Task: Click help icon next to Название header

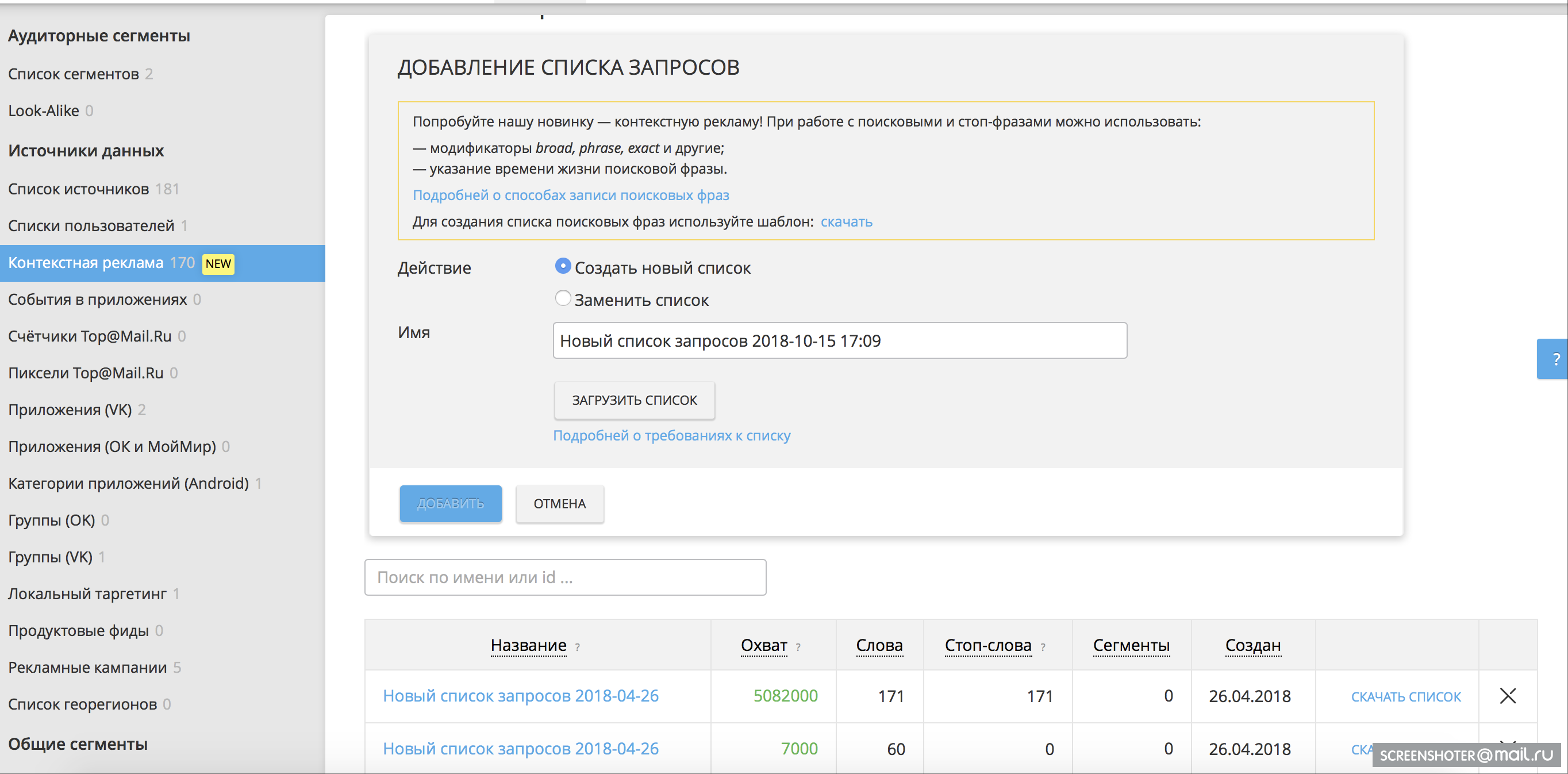Action: click(577, 647)
